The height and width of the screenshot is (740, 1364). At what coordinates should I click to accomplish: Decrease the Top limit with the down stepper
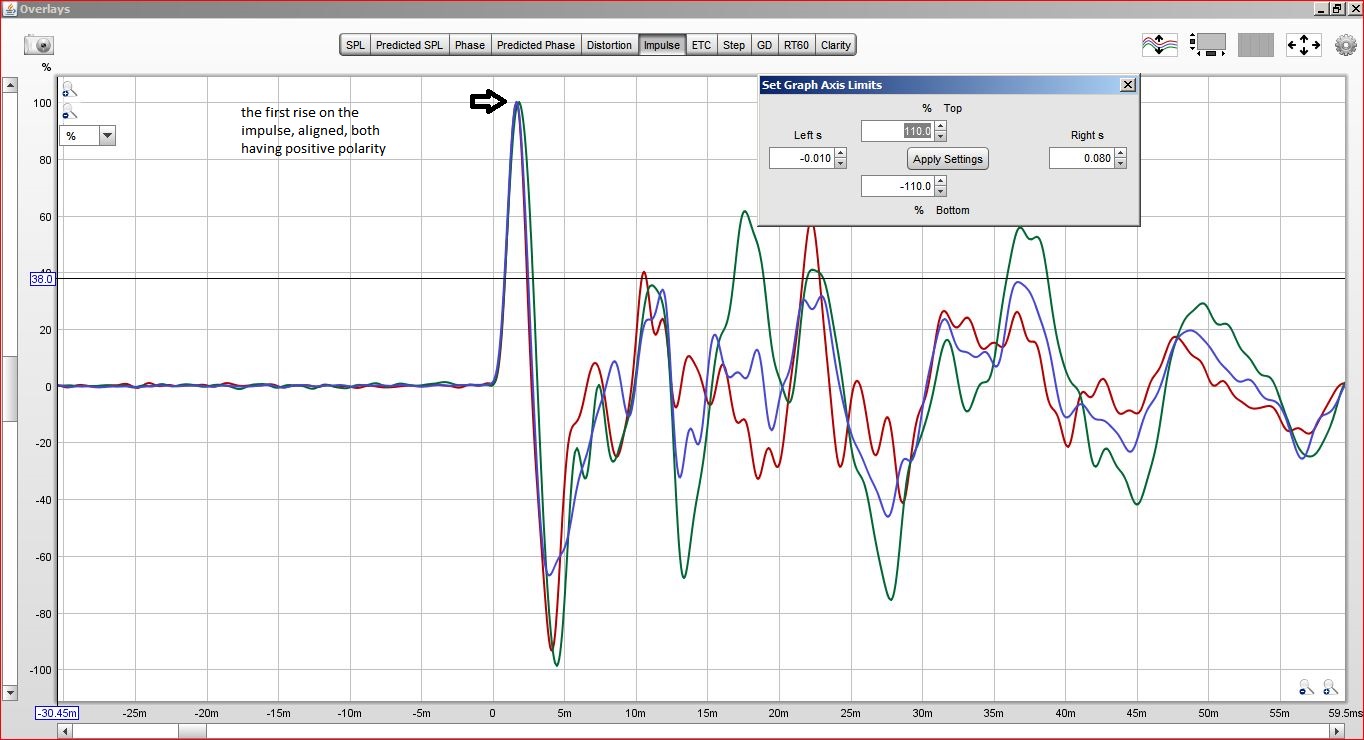(940, 136)
